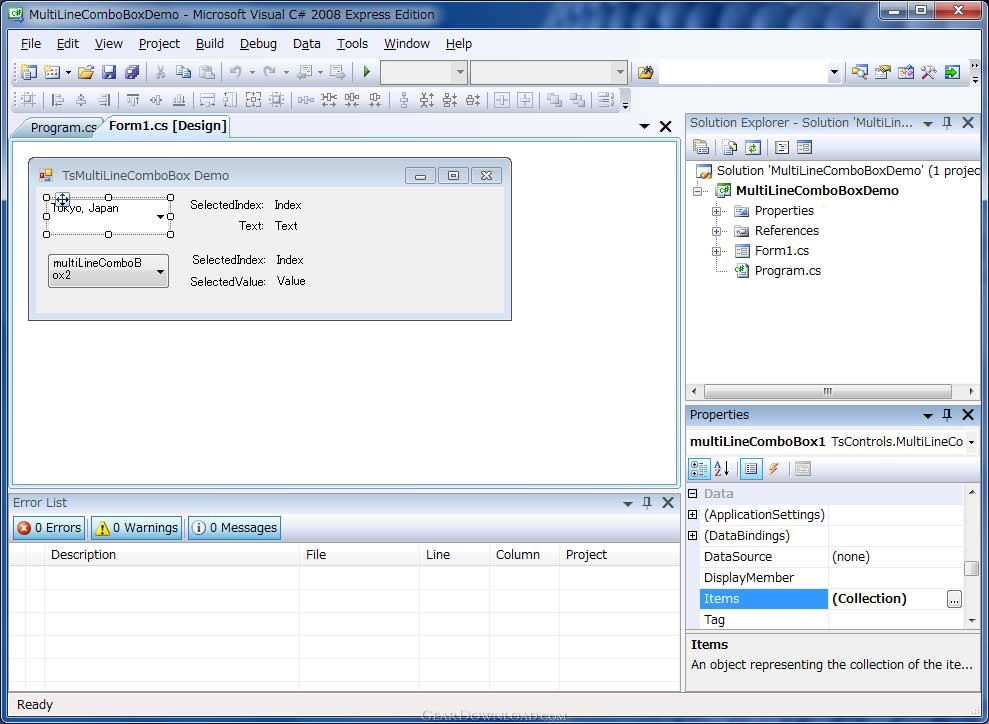Open the object selector dropdown in Properties
The width and height of the screenshot is (989, 724).
971,442
